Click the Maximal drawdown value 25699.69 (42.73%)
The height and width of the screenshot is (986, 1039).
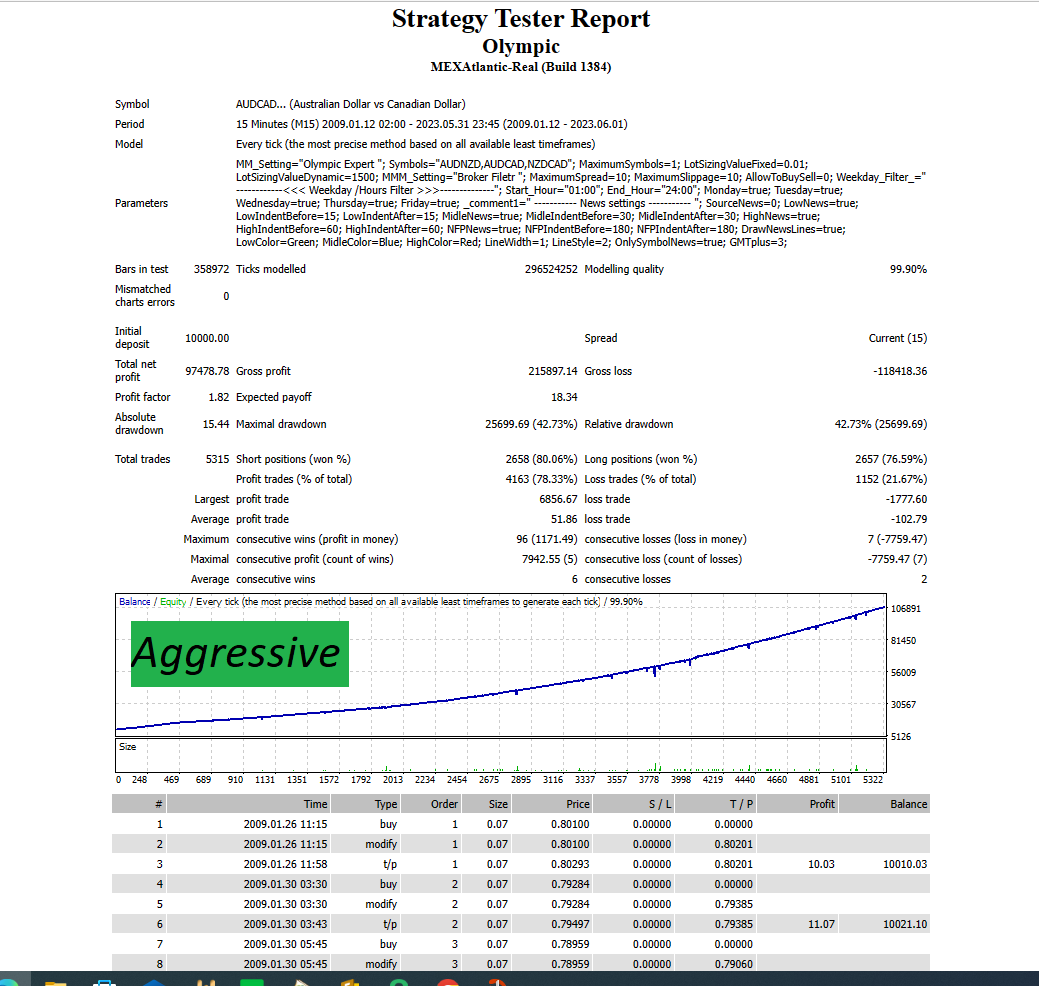531,424
